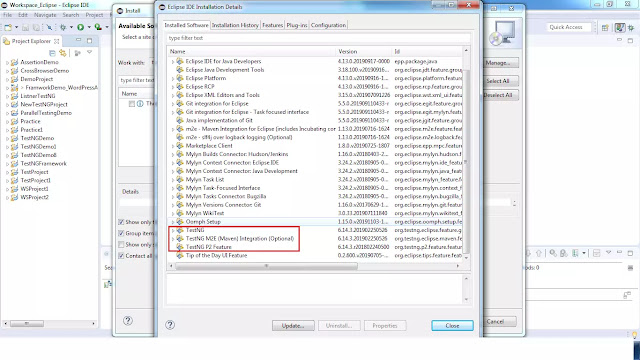
Task: Click the TestNGFramework project folder icon
Action: (x=14, y=163)
